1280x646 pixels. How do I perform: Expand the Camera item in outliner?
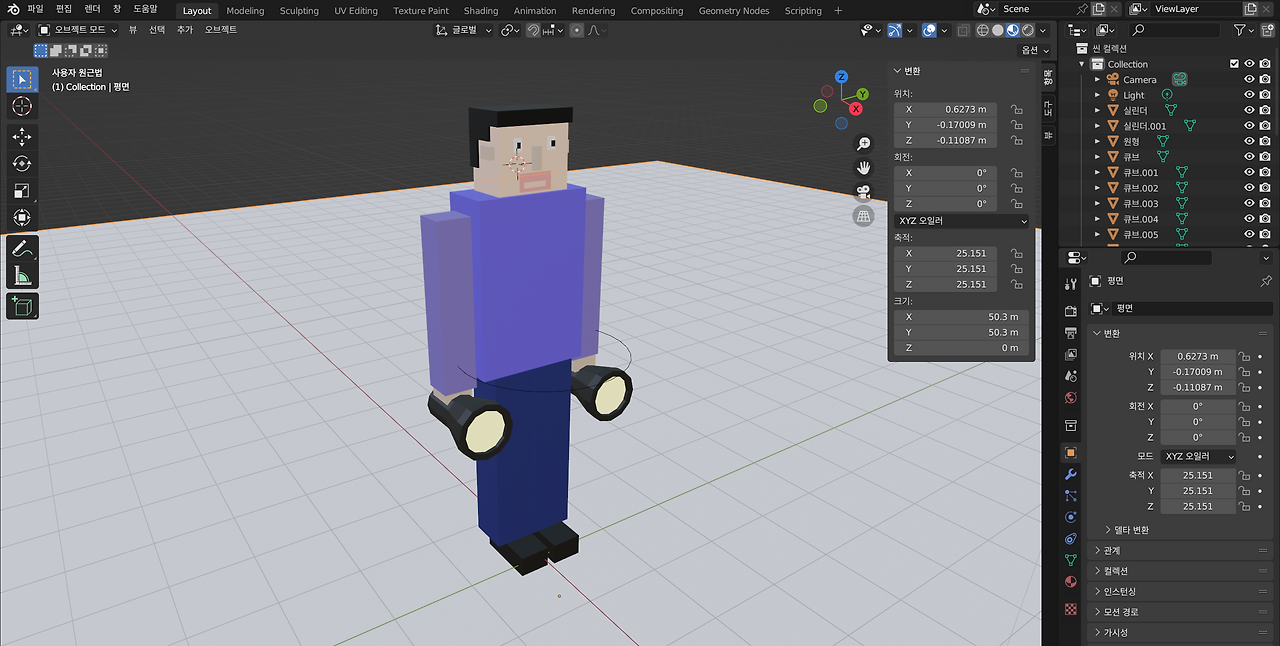[x=1097, y=79]
